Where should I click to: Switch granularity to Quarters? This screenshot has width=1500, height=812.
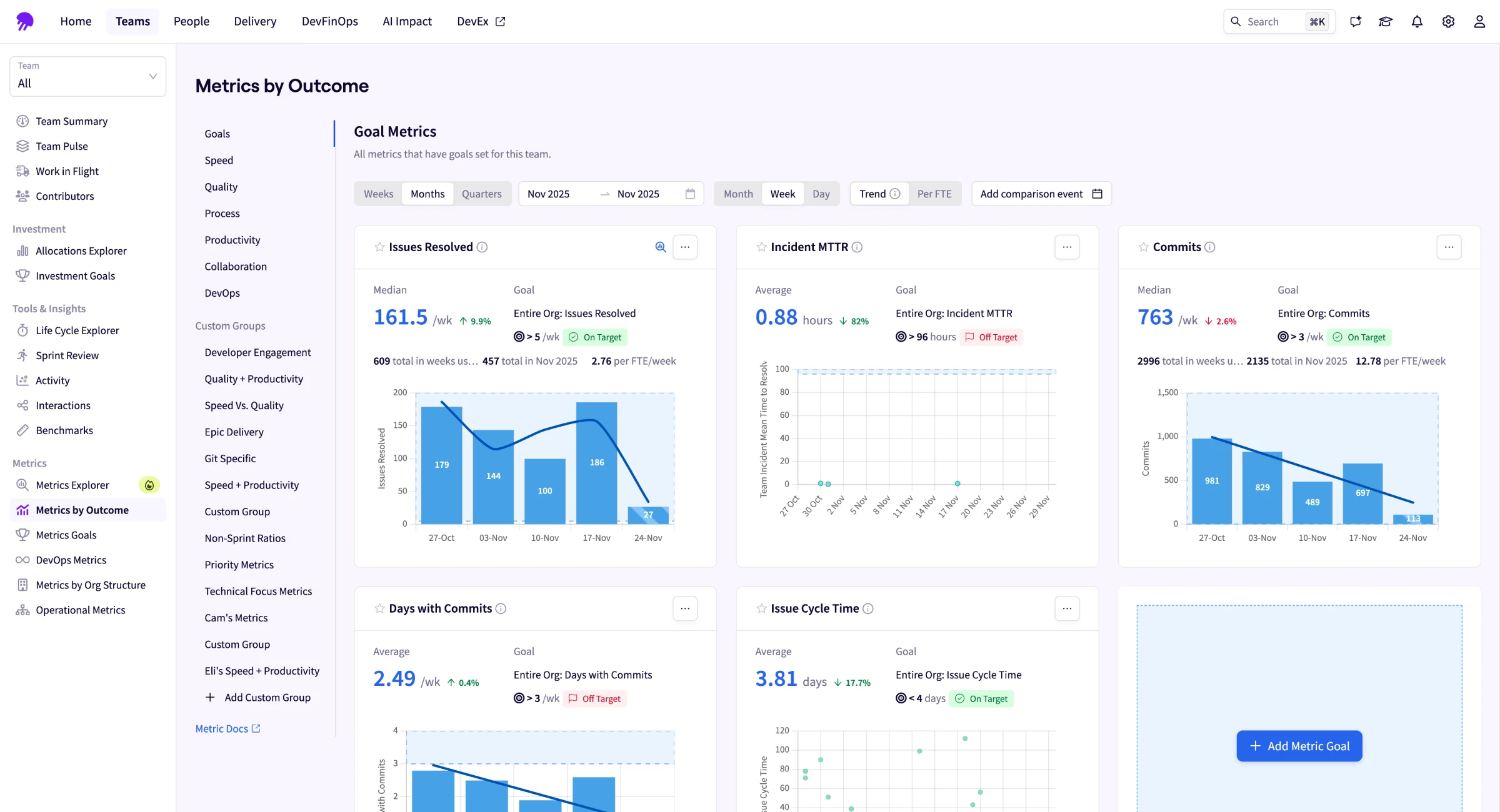pyautogui.click(x=482, y=194)
